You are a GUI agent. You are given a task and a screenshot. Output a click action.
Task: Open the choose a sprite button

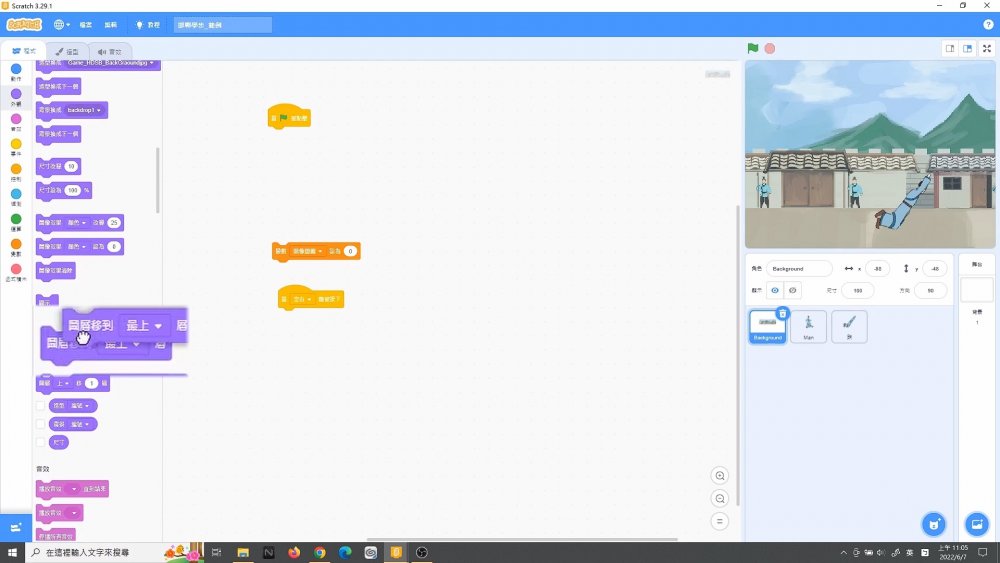point(933,524)
